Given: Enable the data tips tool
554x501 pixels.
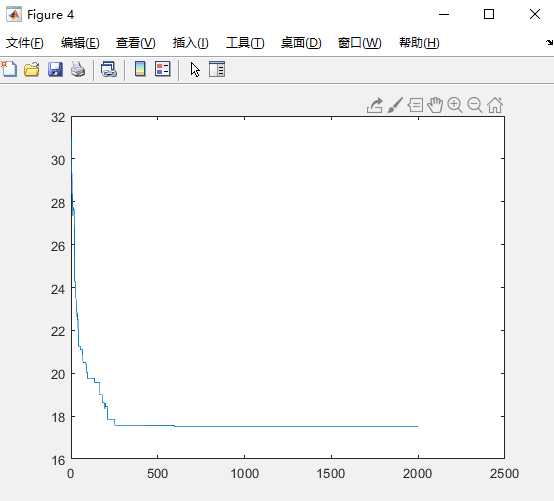Looking at the screenshot, I should [x=415, y=105].
